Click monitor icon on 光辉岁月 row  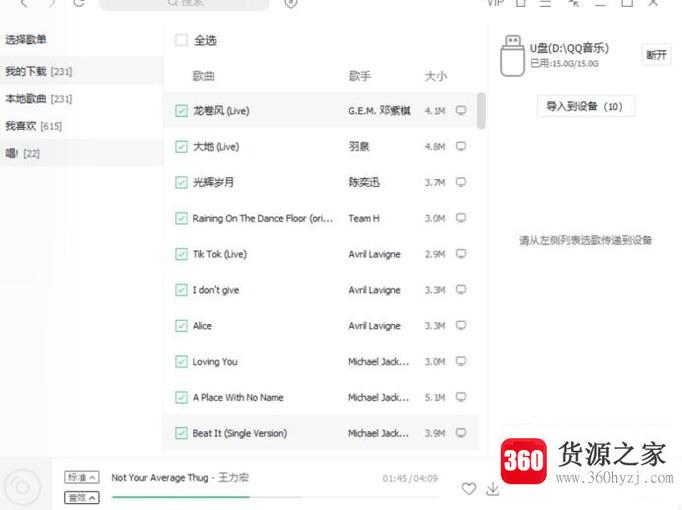461,182
